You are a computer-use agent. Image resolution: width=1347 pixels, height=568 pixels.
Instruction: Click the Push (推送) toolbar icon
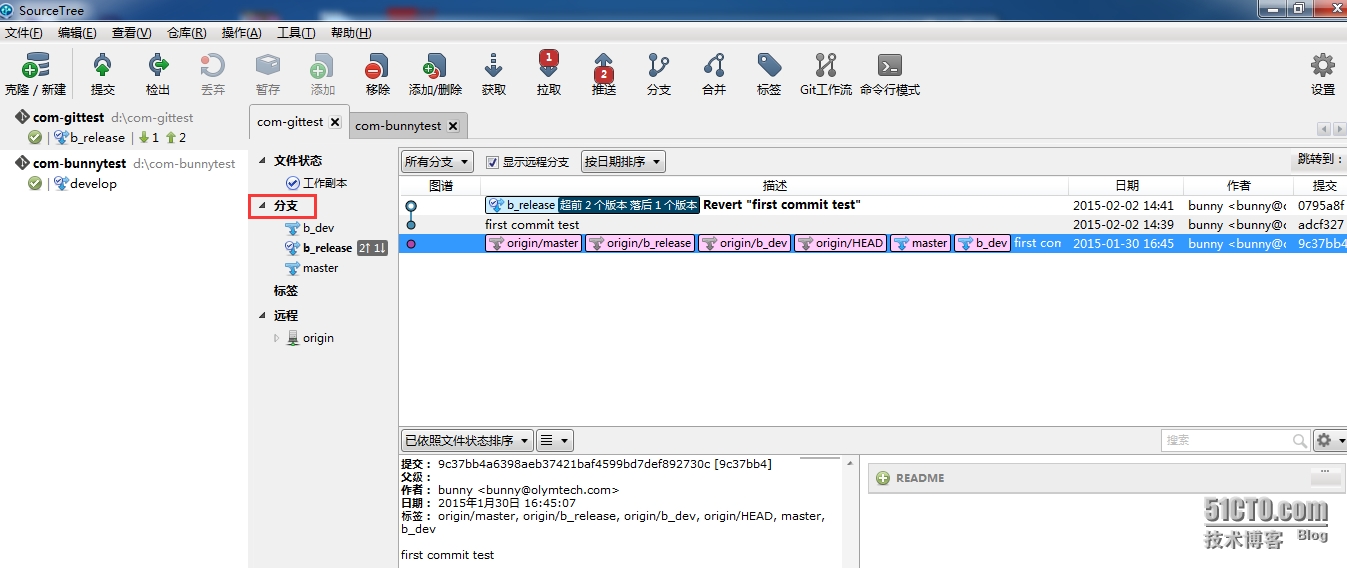pos(604,67)
